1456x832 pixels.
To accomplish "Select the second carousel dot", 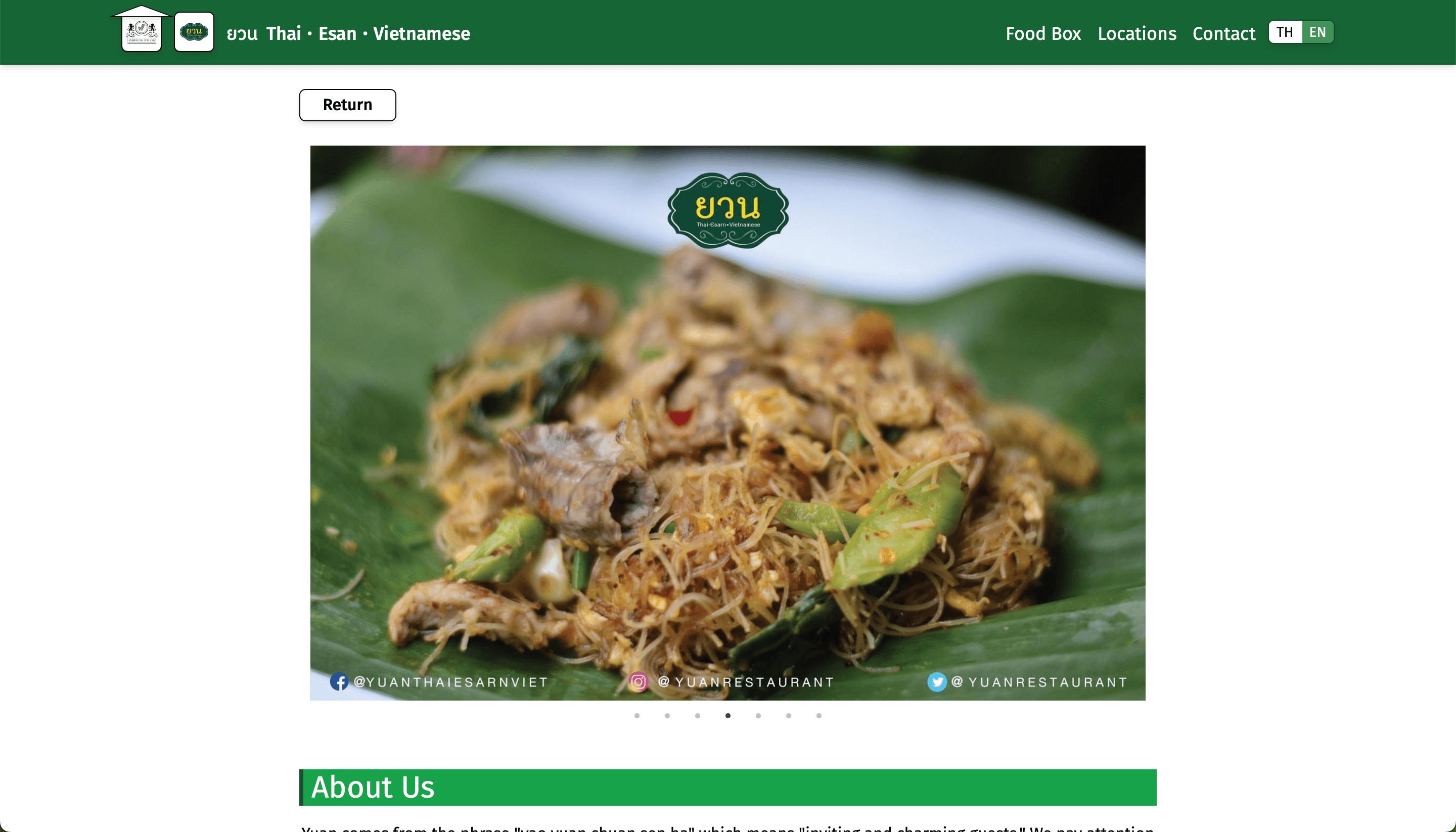I will pyautogui.click(x=667, y=715).
